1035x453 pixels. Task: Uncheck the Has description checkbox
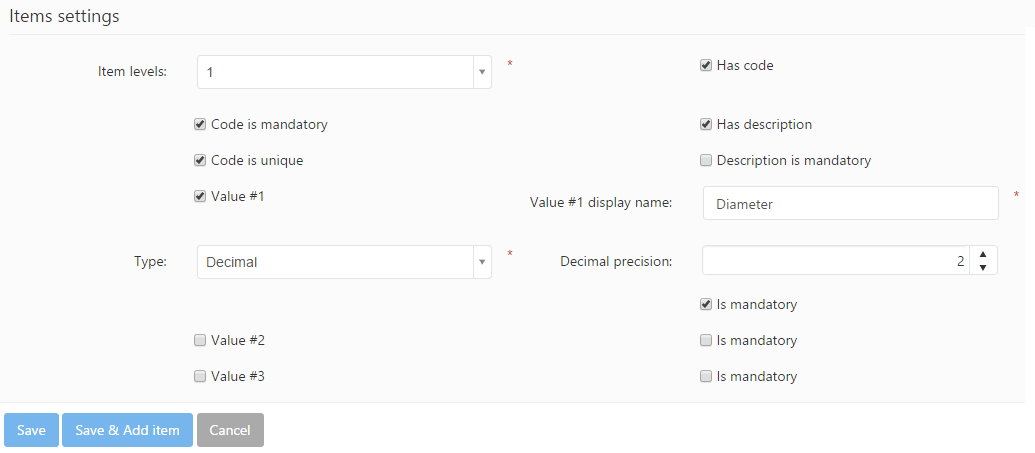coord(706,125)
